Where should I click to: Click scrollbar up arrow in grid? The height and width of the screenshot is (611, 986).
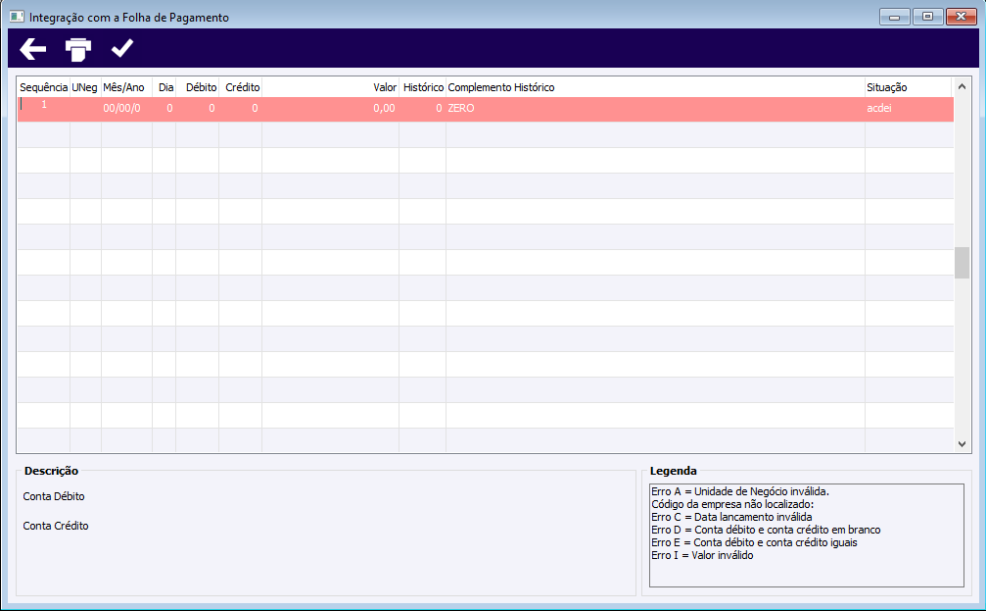pos(961,87)
